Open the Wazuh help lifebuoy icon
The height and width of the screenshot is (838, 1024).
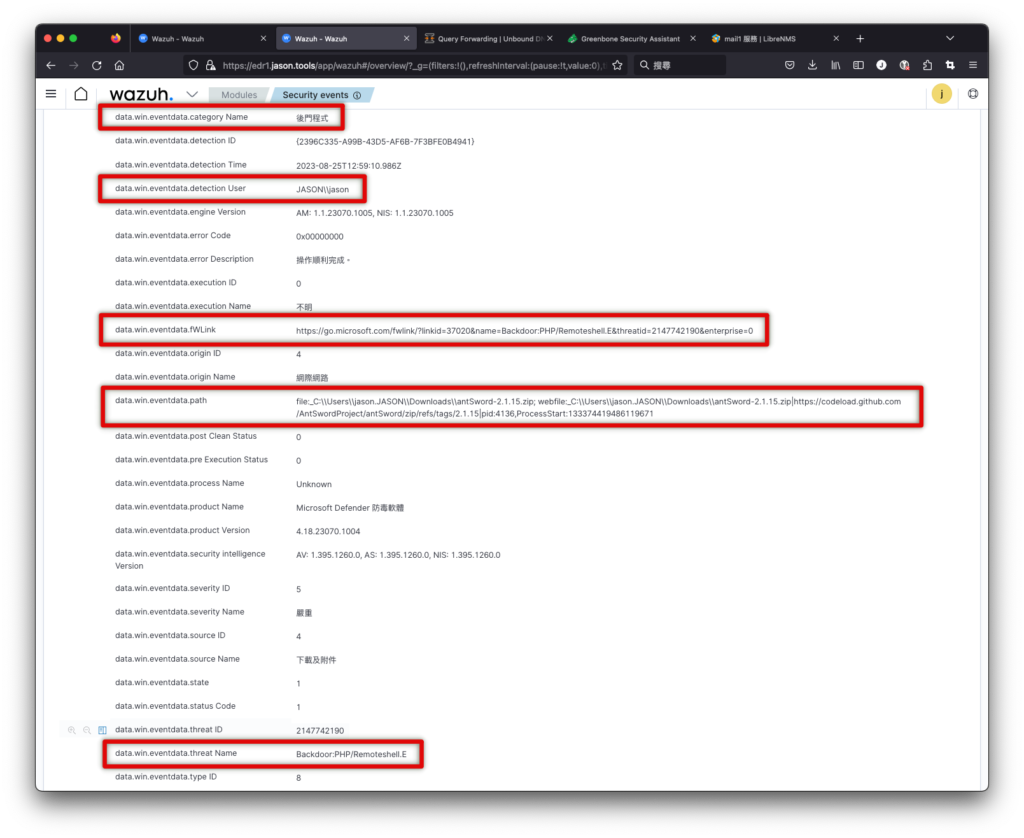(x=973, y=94)
